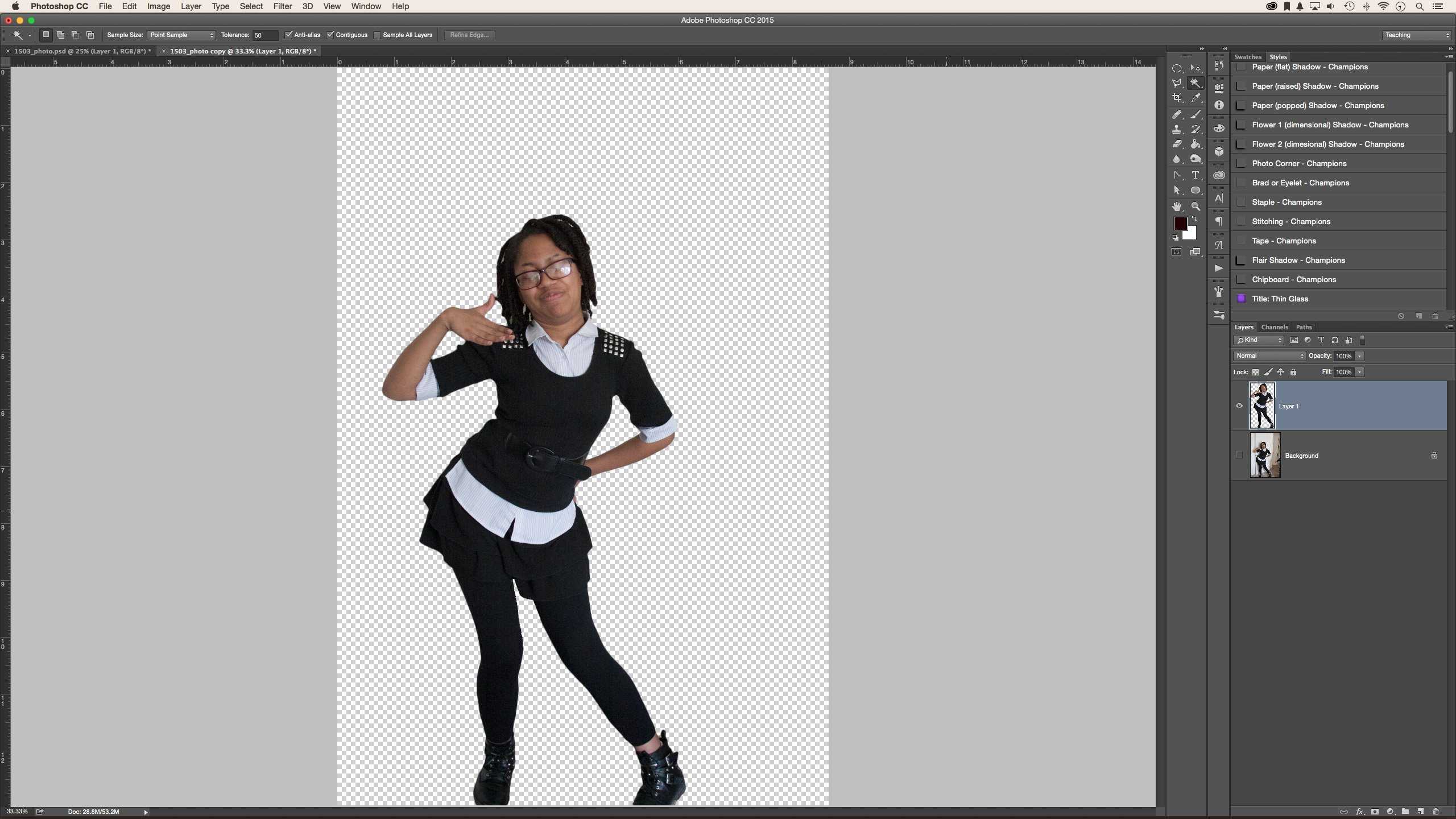This screenshot has width=1456, height=819.
Task: Click the Background layer thumbnail
Action: coord(1262,455)
